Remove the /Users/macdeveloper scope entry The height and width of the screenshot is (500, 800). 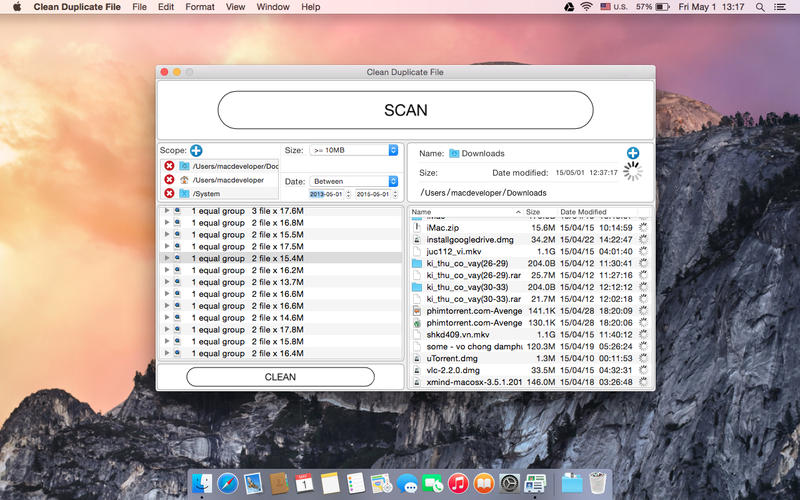[169, 179]
